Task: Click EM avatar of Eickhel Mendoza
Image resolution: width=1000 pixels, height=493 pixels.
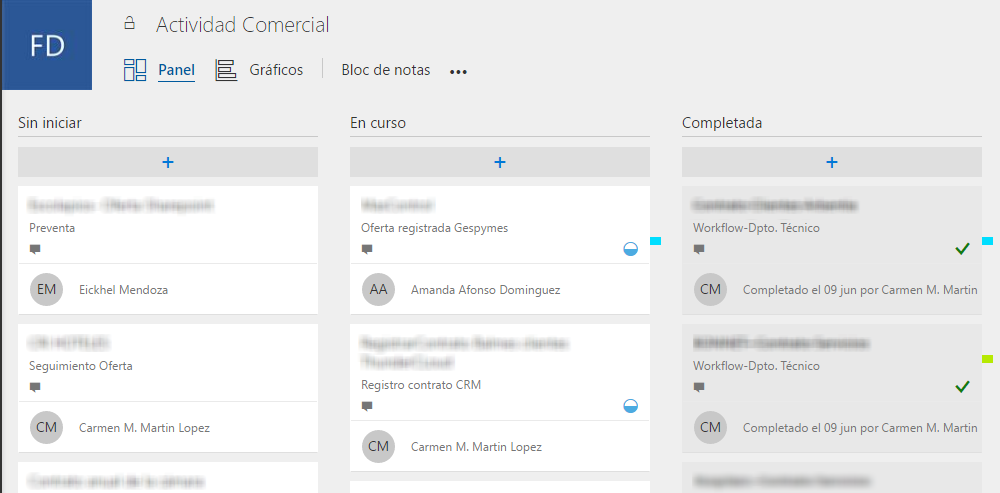Action: 47,290
